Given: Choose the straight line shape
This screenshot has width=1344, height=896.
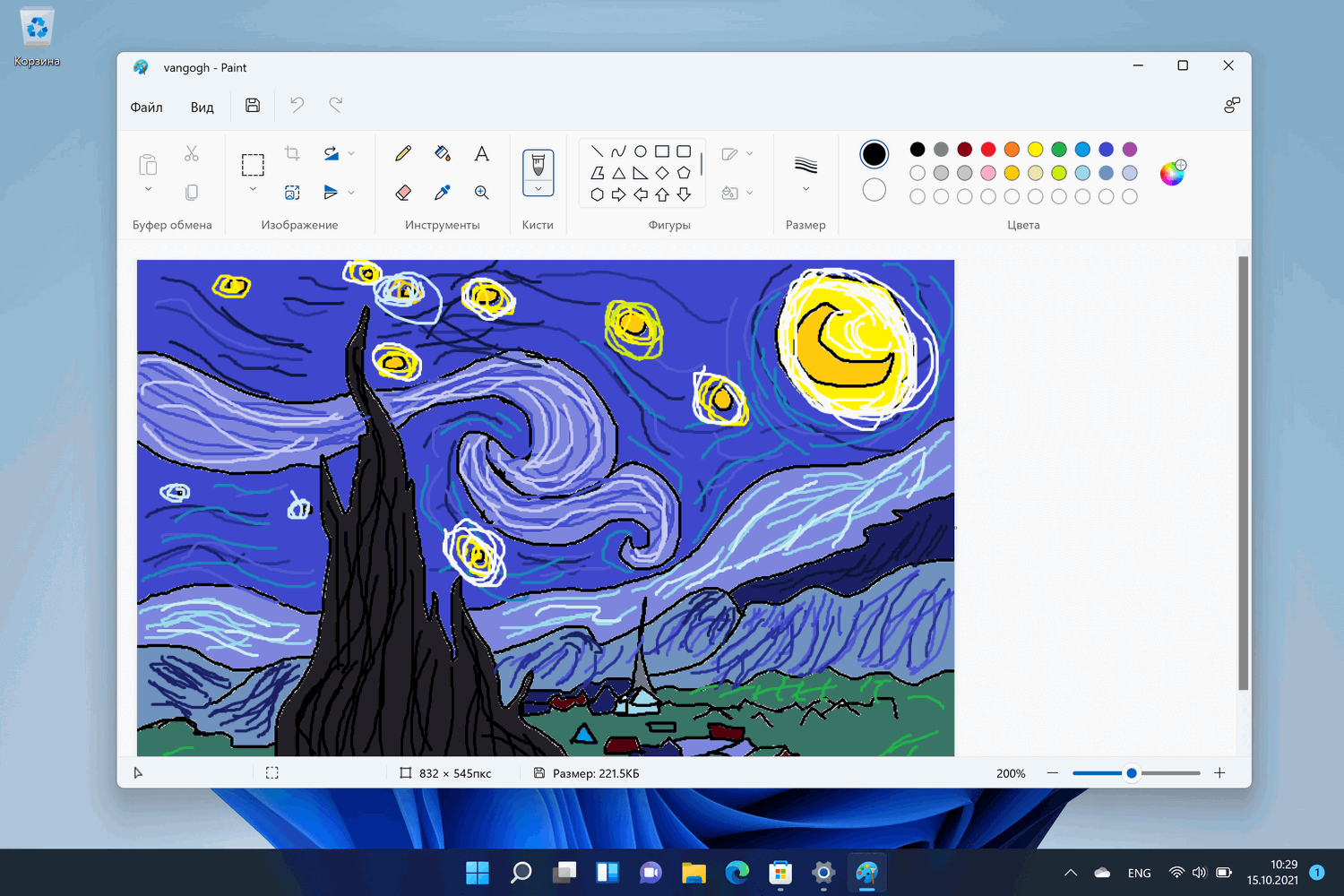Looking at the screenshot, I should (597, 151).
